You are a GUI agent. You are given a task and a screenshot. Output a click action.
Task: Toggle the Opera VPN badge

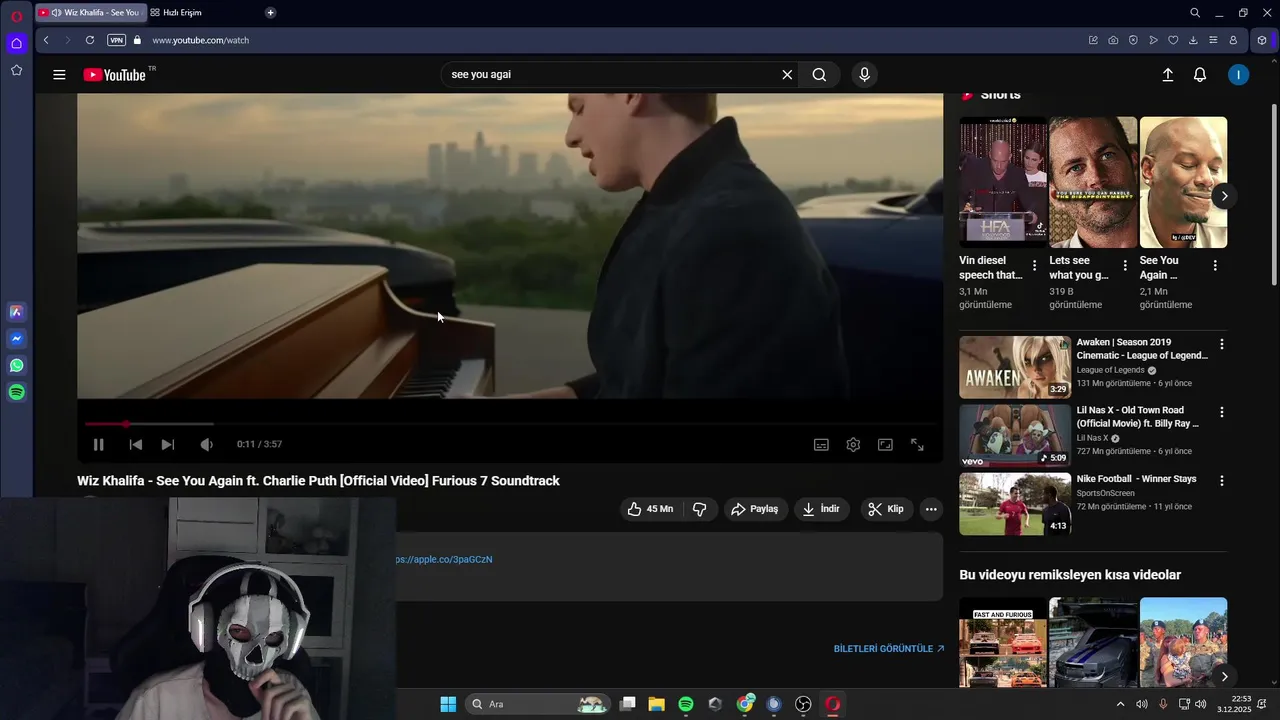pos(117,40)
